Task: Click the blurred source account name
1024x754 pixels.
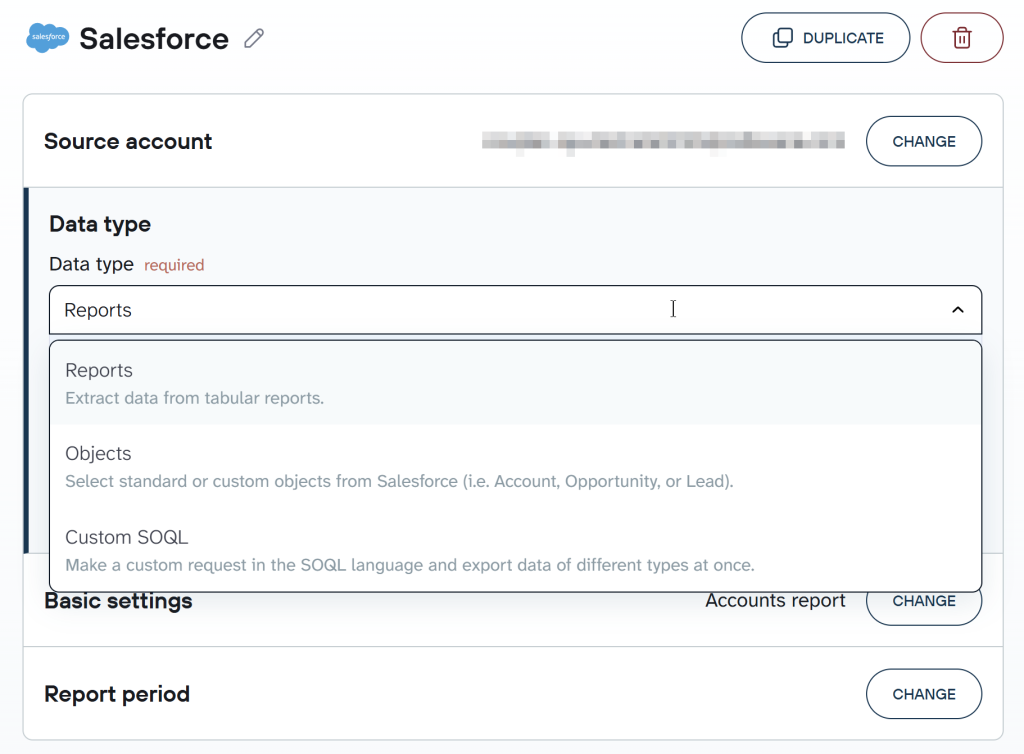Action: [663, 142]
